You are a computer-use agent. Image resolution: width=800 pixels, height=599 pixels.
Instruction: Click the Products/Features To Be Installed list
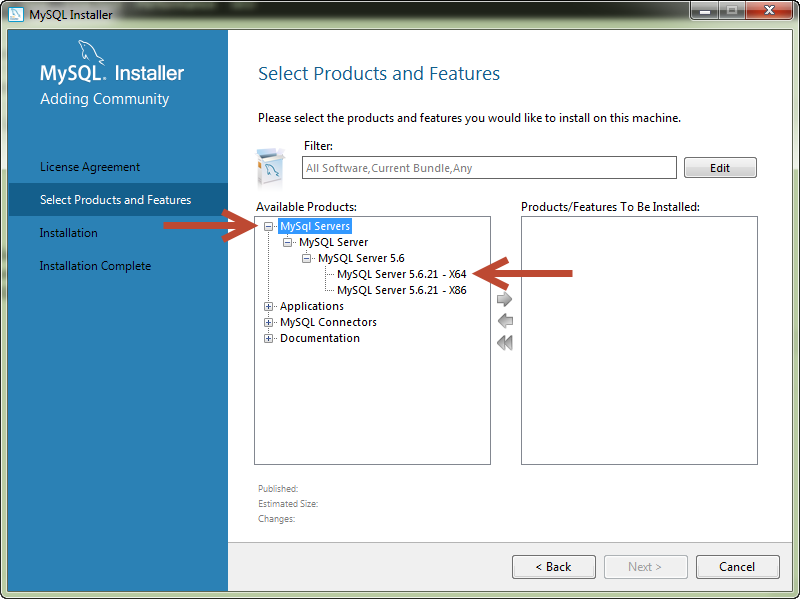pos(639,340)
